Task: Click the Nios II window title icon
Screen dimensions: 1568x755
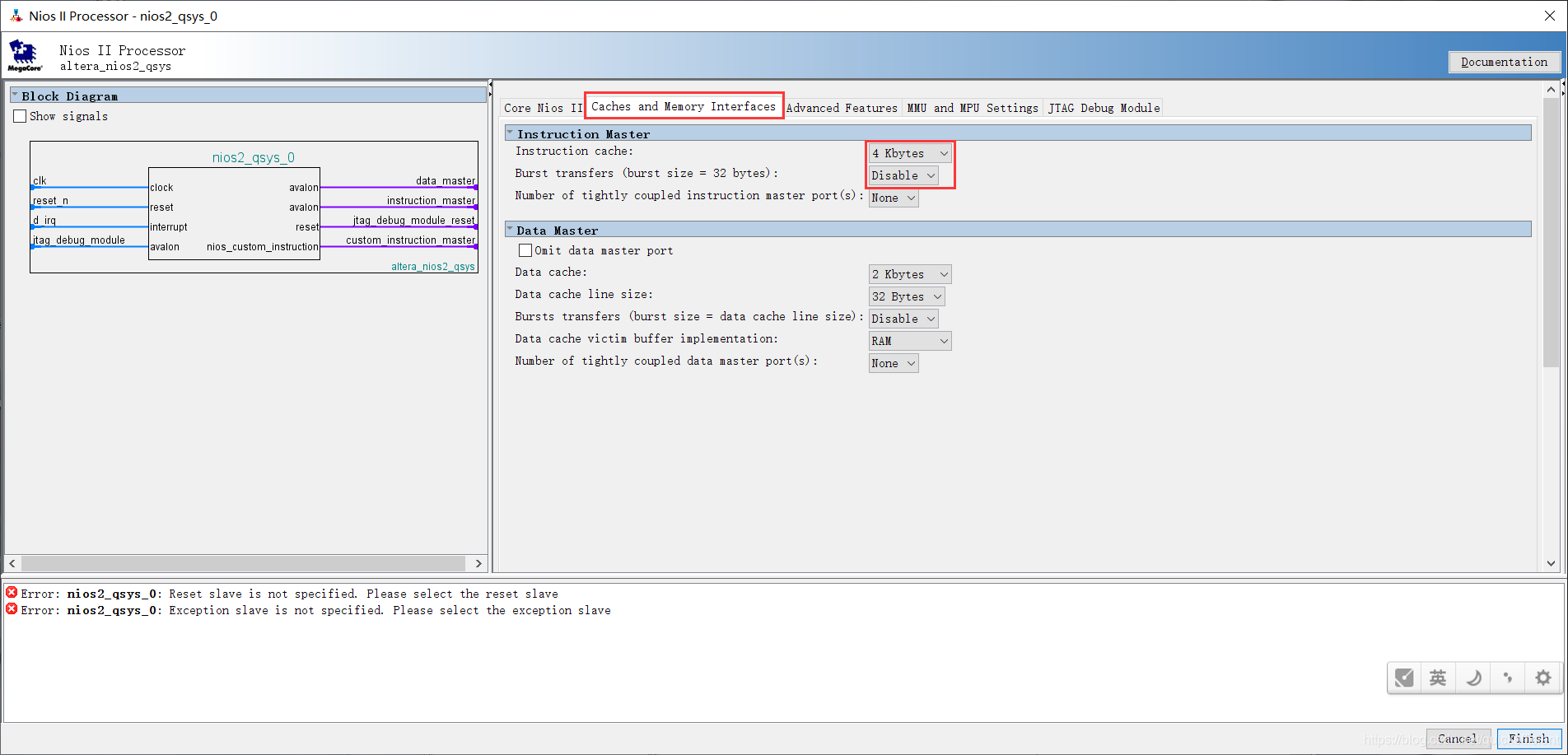Action: [x=16, y=16]
